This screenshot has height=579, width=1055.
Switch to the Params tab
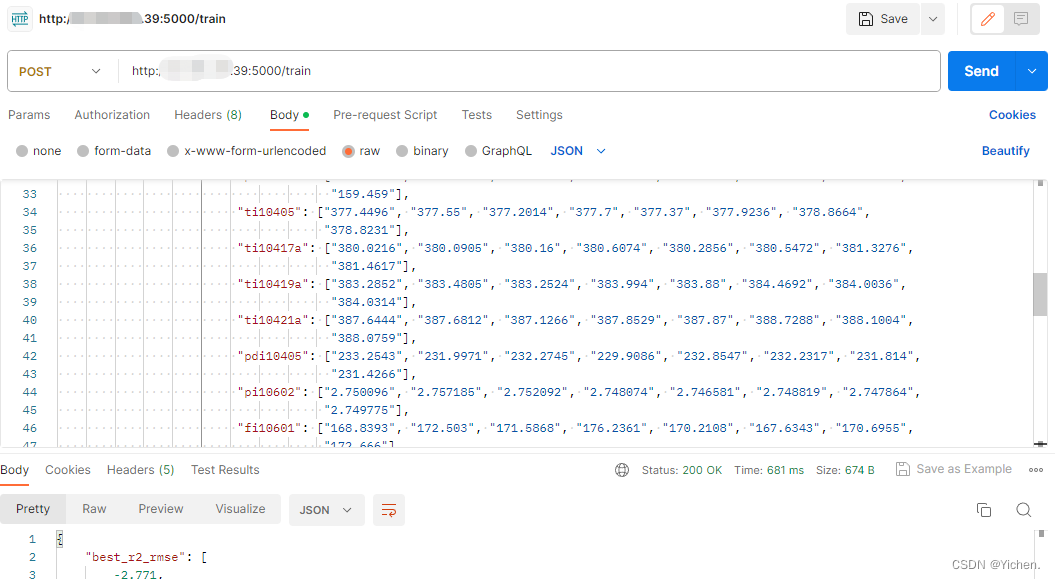29,115
